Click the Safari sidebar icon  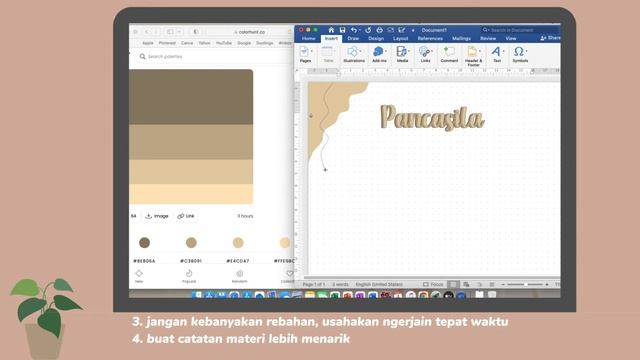tap(170, 32)
